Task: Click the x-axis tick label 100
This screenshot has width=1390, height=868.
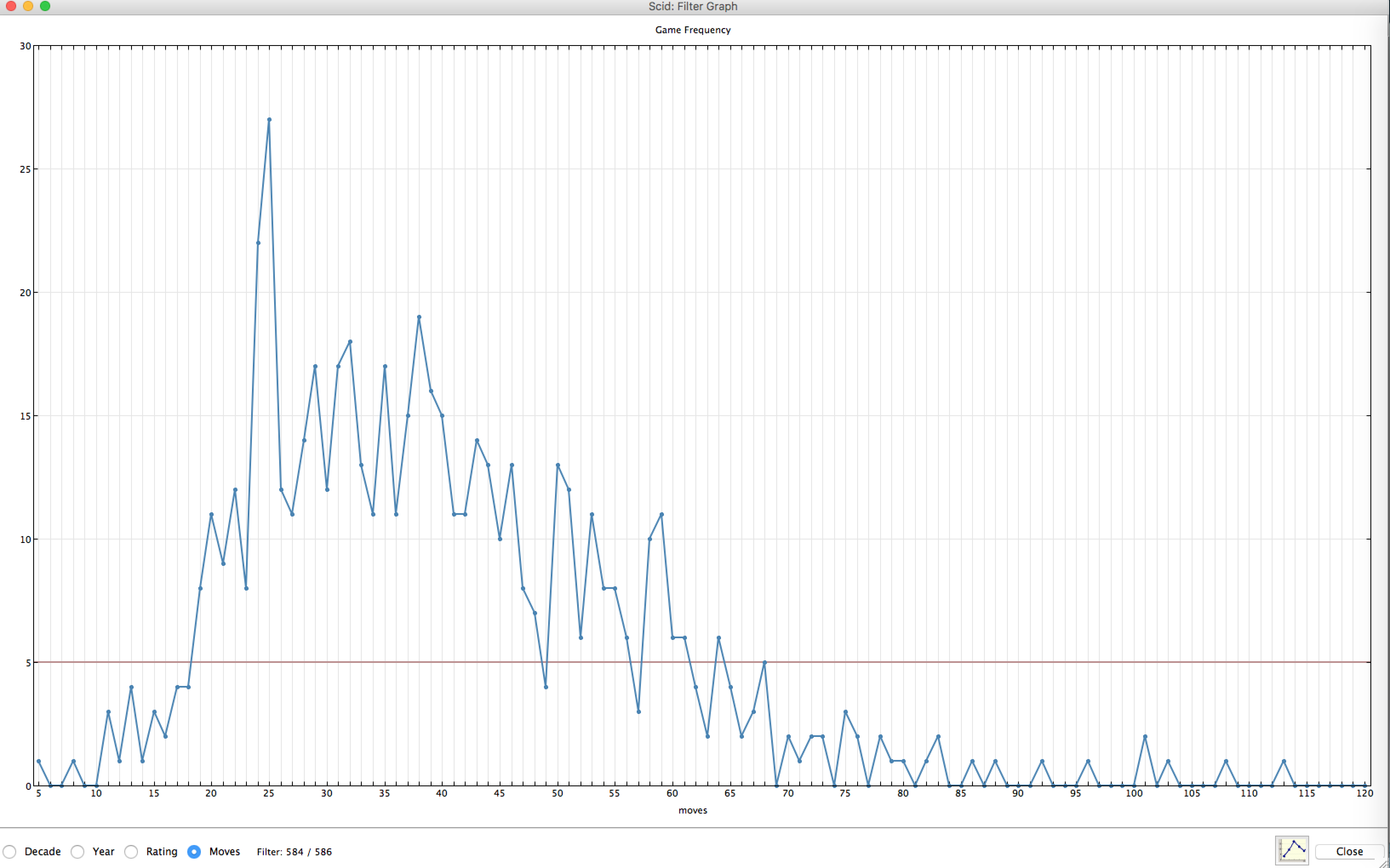Action: [x=1133, y=794]
